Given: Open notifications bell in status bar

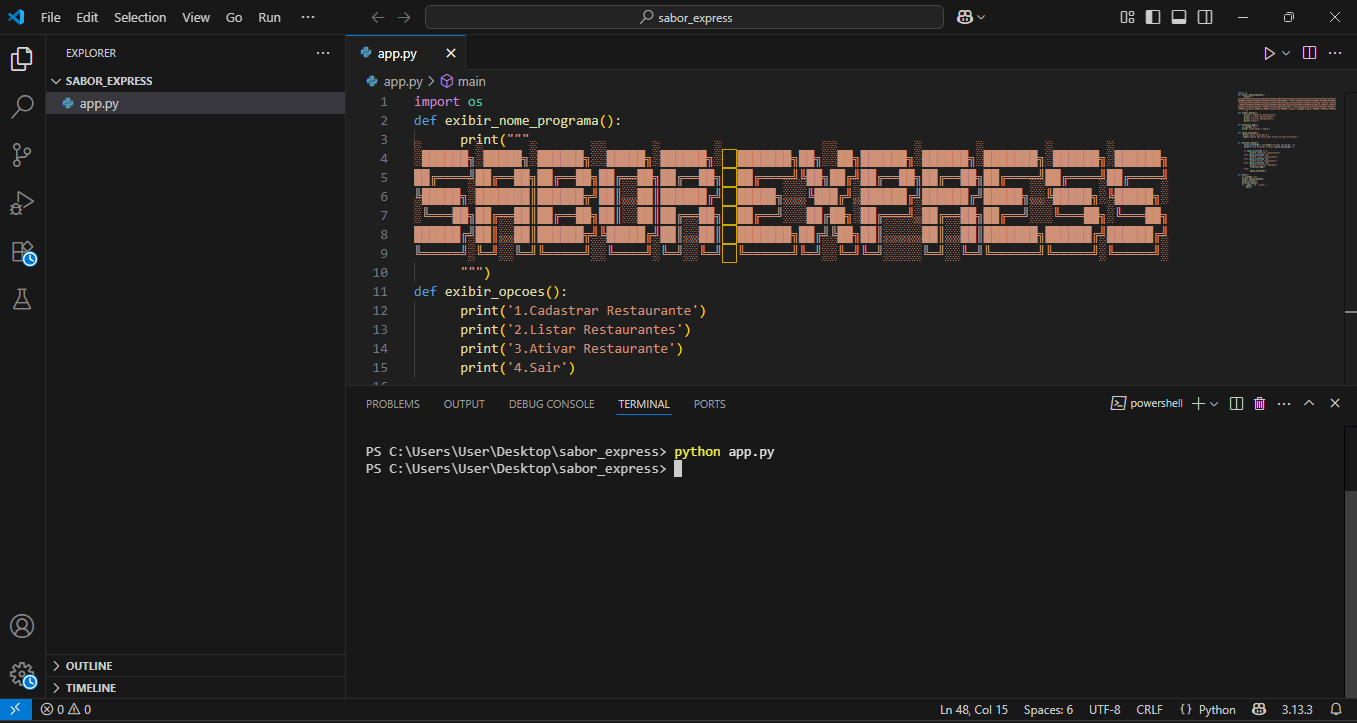Looking at the screenshot, I should point(1335,710).
